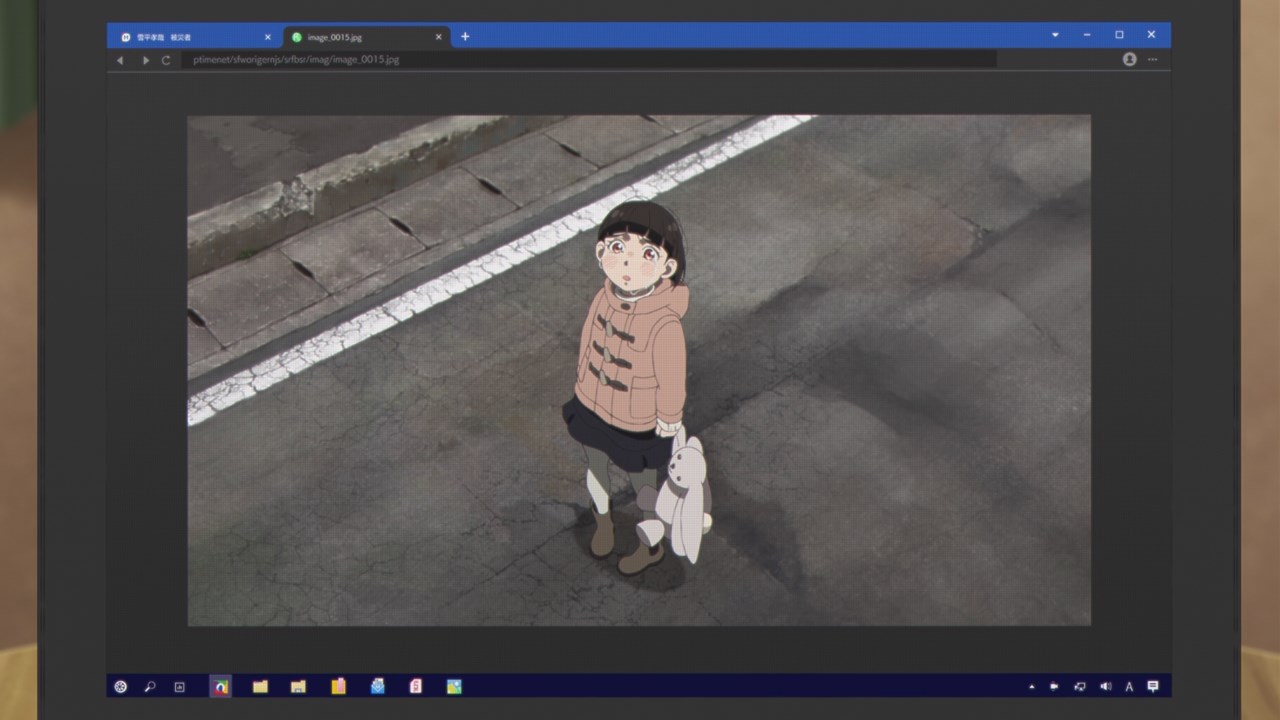Screen dimensions: 1280x720
Task: Close the browser window
Action: click(x=1151, y=35)
